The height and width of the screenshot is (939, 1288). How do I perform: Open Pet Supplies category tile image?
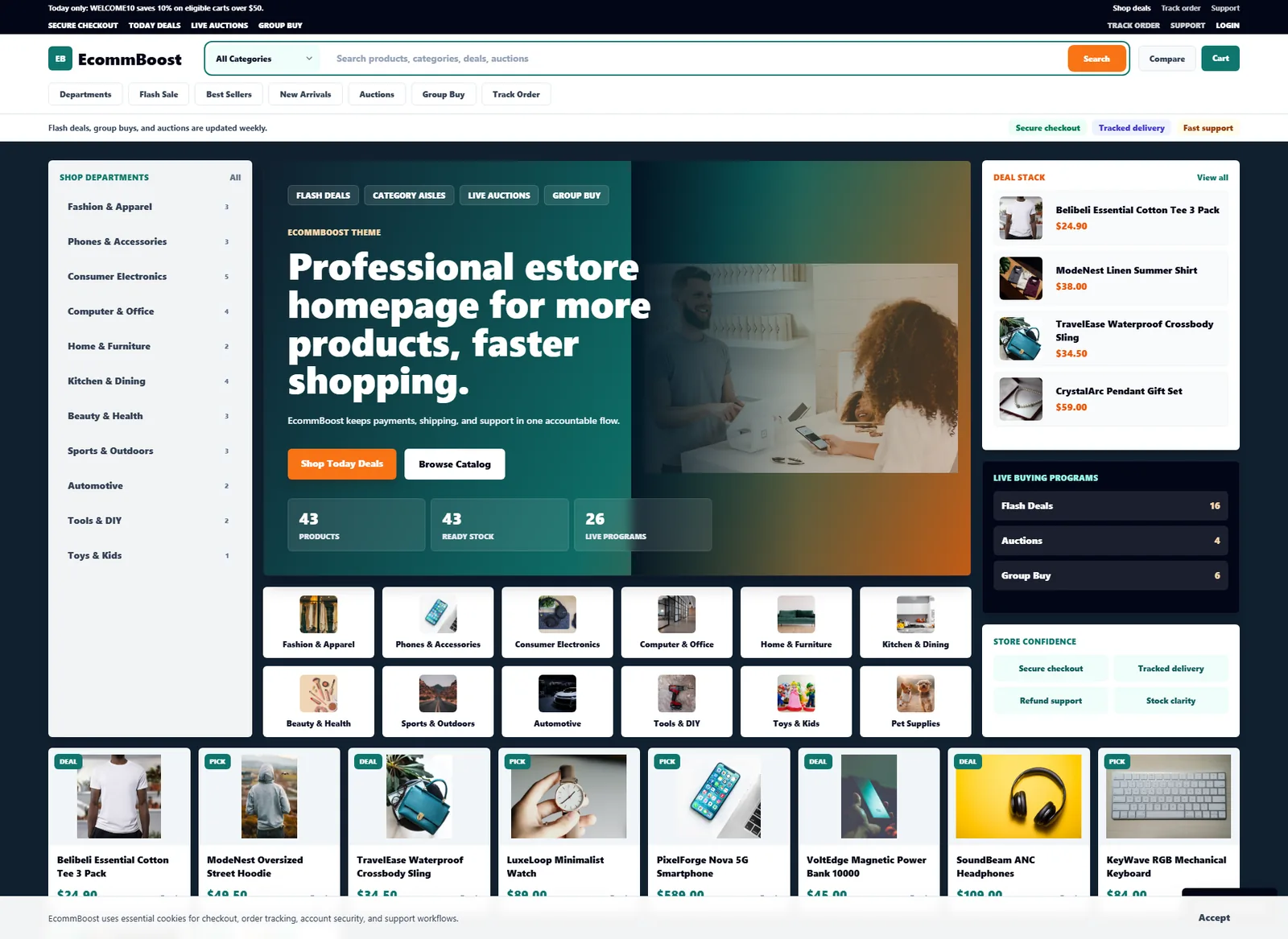pos(915,694)
